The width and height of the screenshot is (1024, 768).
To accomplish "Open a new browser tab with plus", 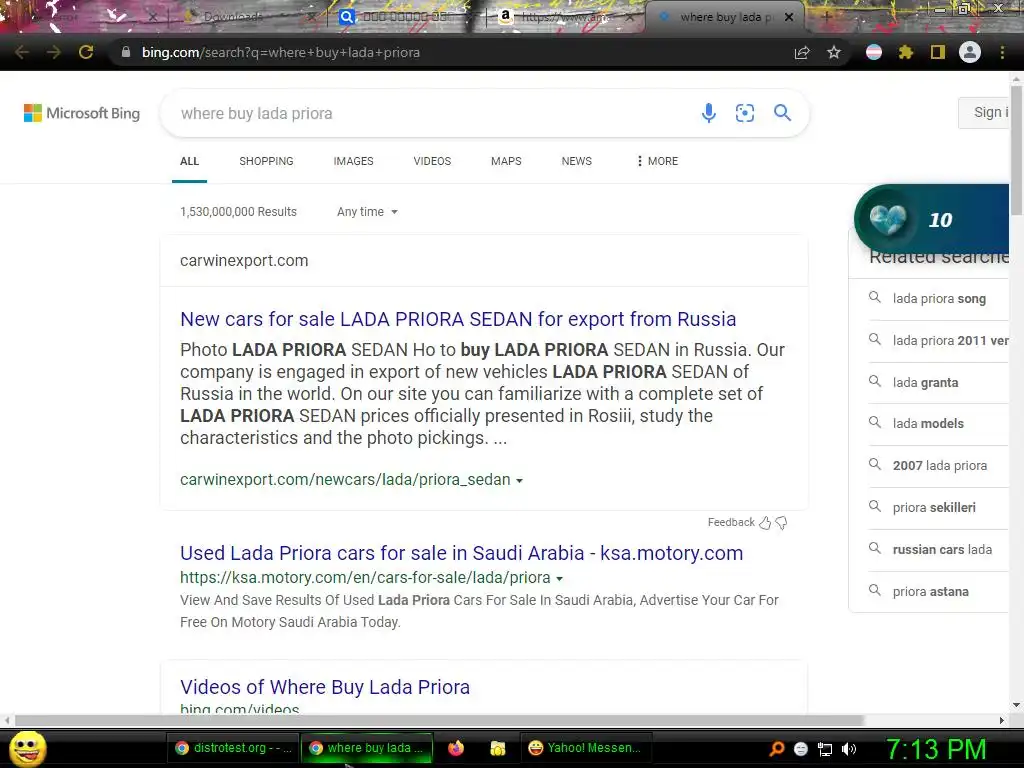I will (826, 17).
